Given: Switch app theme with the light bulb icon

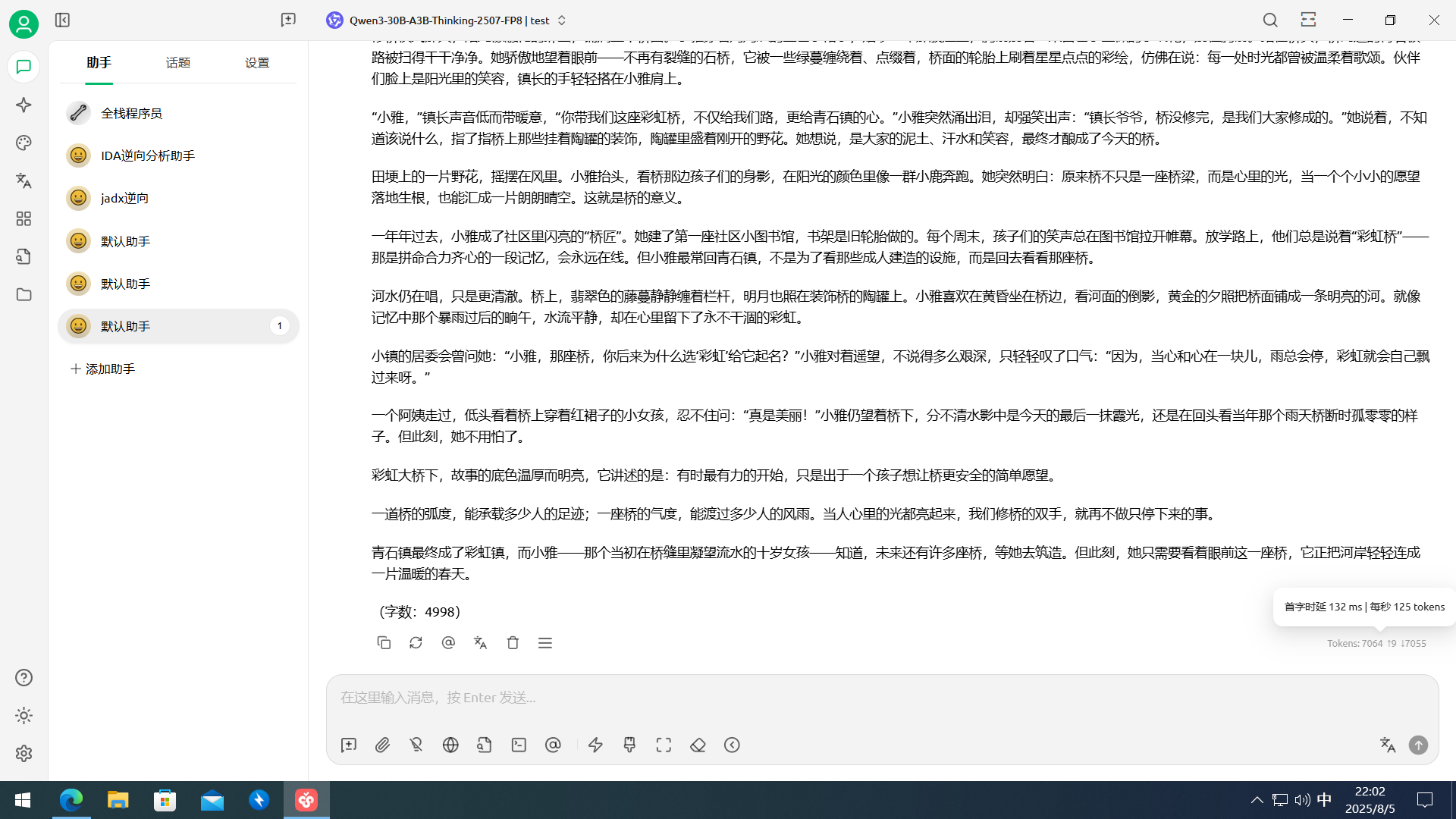Looking at the screenshot, I should click(24, 715).
